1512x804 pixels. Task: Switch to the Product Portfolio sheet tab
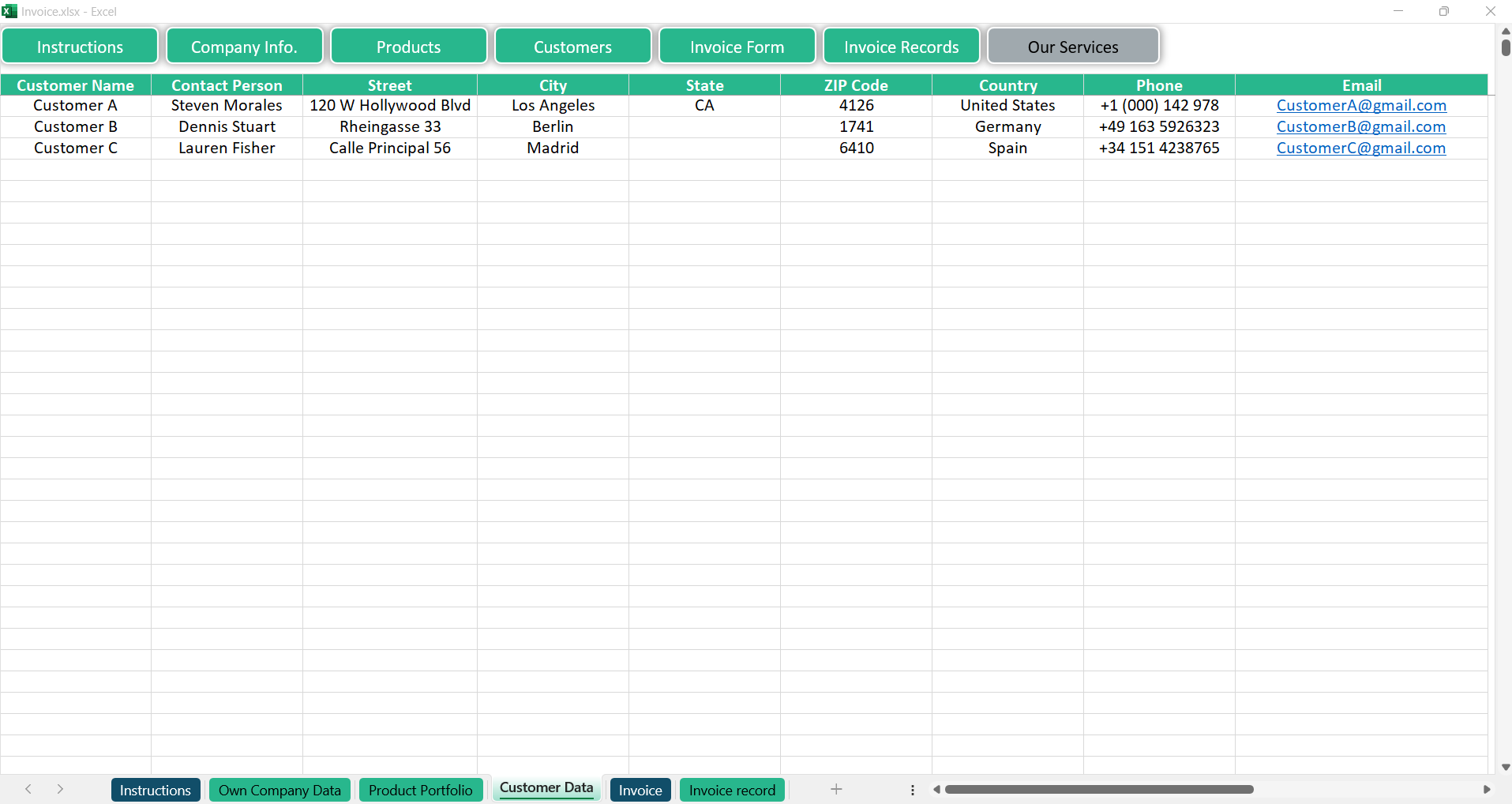pyautogui.click(x=420, y=790)
